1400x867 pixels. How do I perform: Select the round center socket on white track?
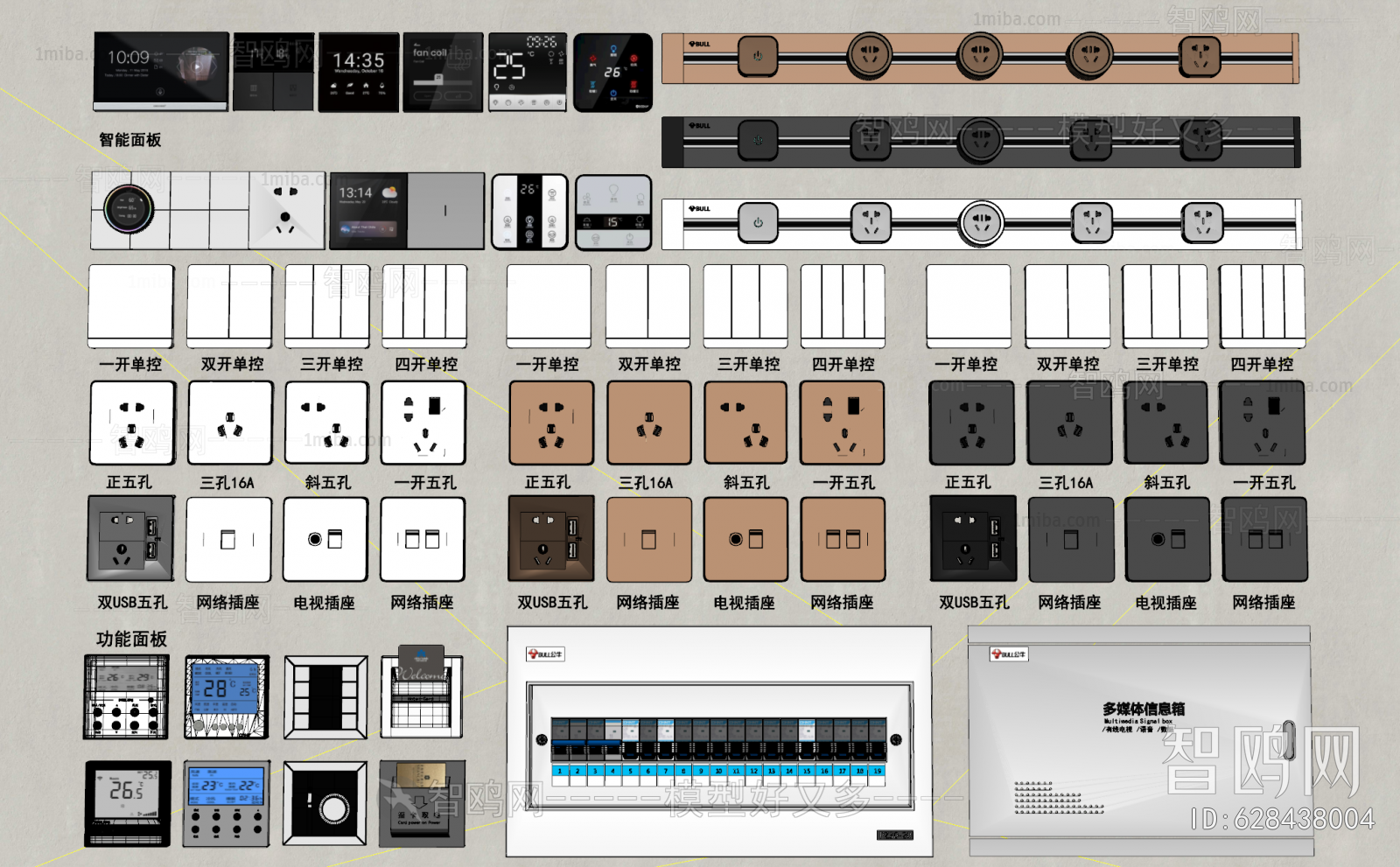click(981, 223)
